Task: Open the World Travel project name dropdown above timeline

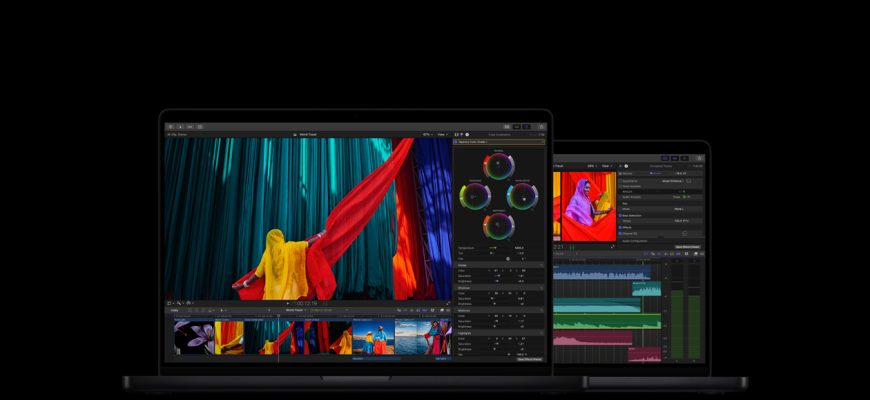Action: 297,310
